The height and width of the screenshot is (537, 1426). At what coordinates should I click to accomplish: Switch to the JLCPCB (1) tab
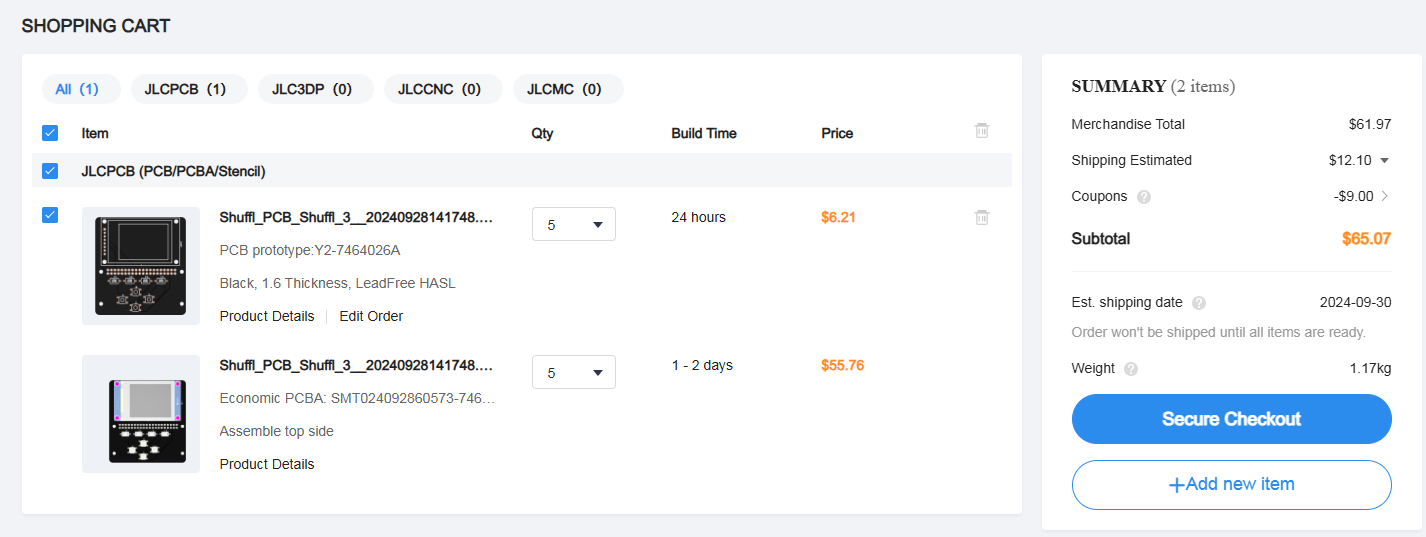point(189,89)
